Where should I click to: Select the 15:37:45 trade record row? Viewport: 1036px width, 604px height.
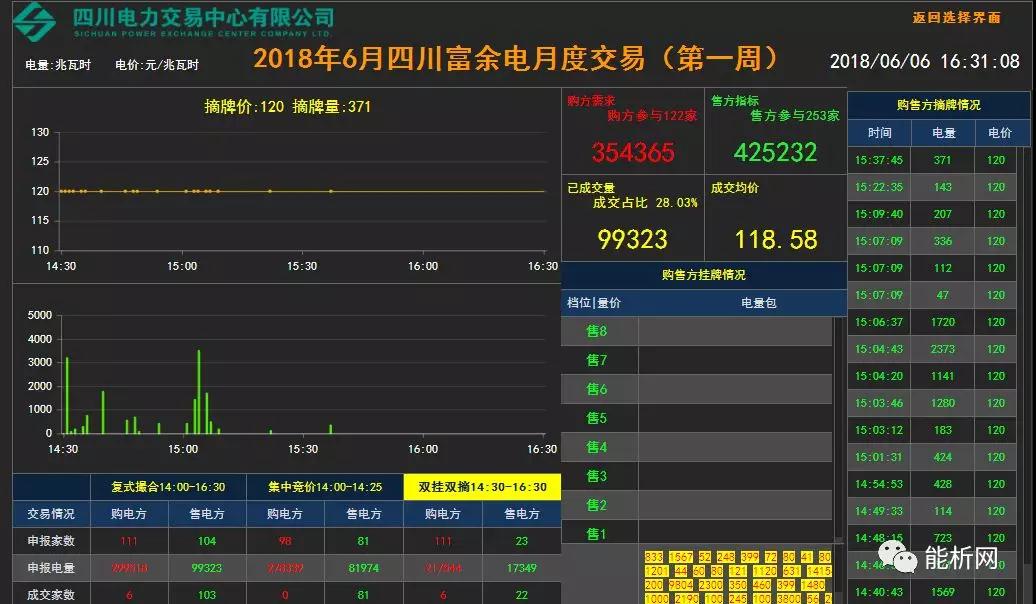(938, 160)
